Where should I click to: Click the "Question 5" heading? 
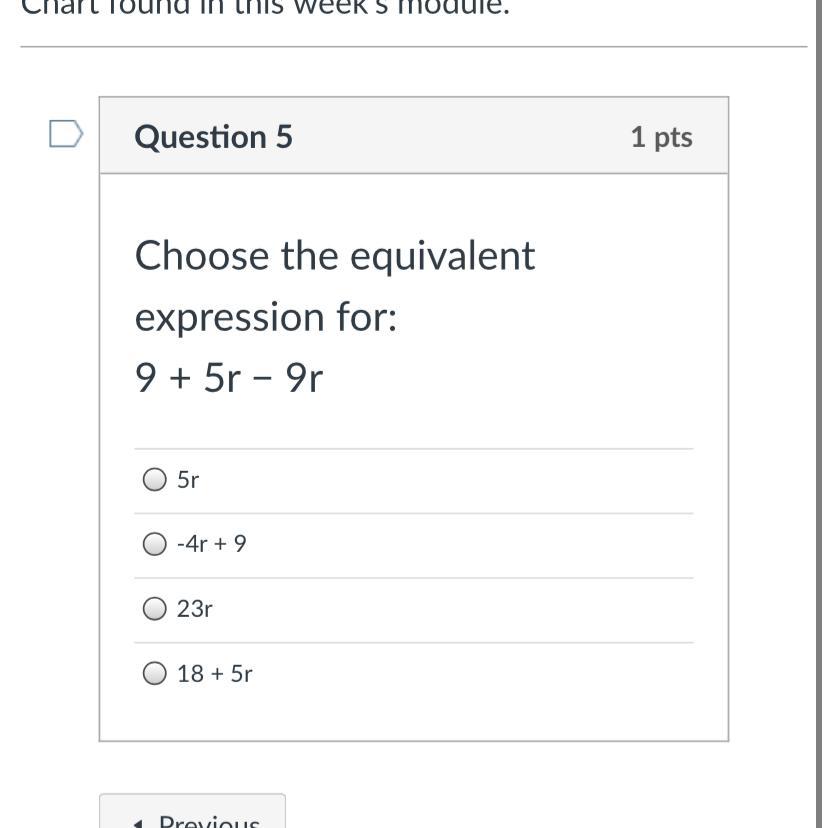214,136
